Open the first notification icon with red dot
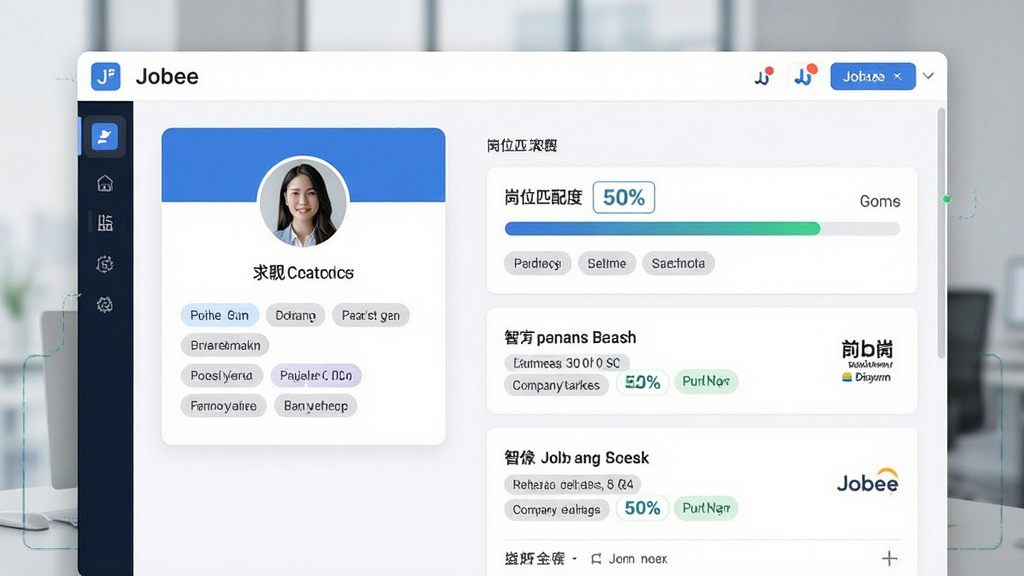Screen dimensions: 1024x576 click(763, 76)
